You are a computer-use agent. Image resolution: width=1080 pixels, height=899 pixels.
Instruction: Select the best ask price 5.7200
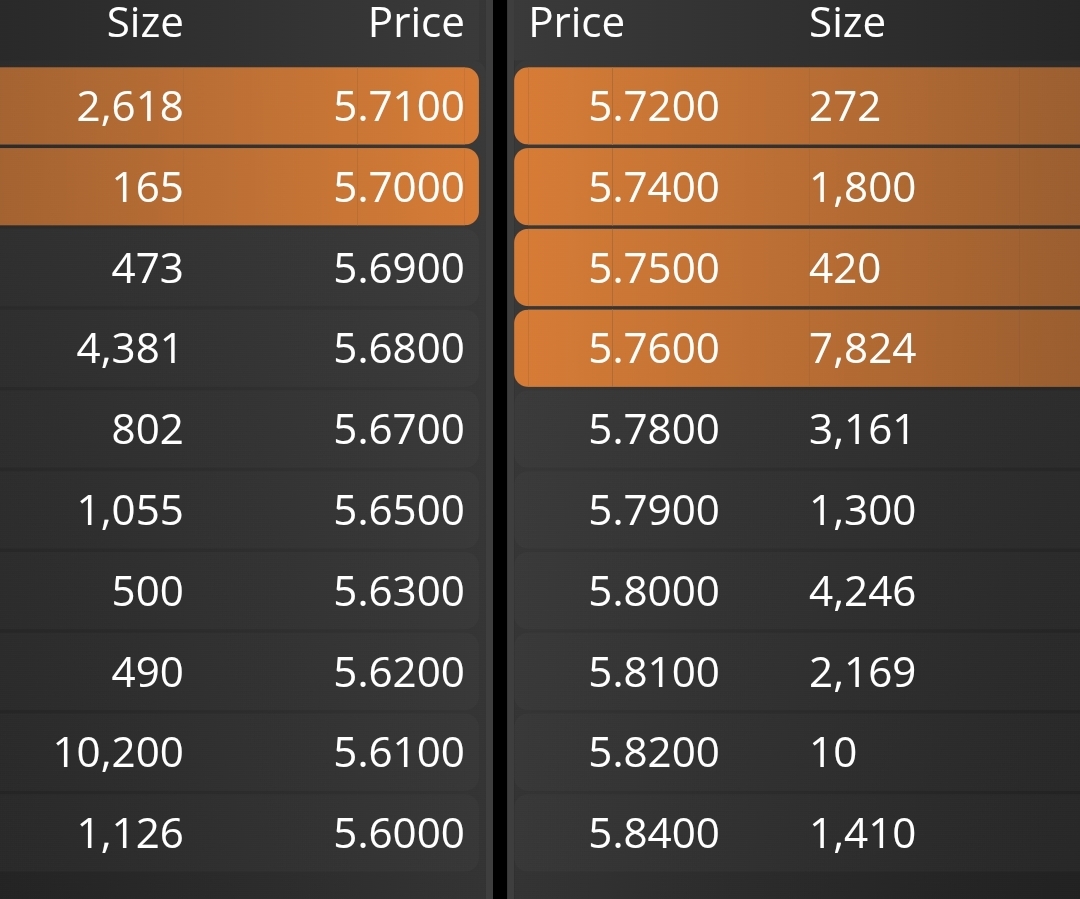[654, 106]
